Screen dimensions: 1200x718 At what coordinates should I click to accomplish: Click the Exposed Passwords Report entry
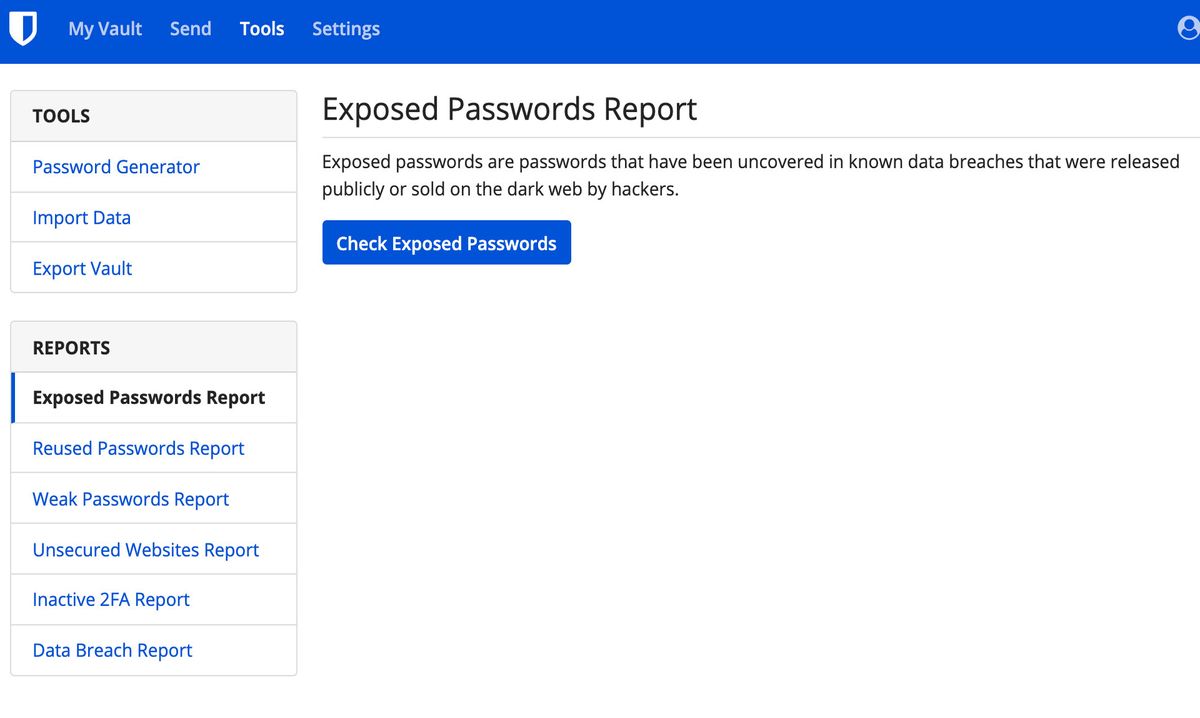148,397
